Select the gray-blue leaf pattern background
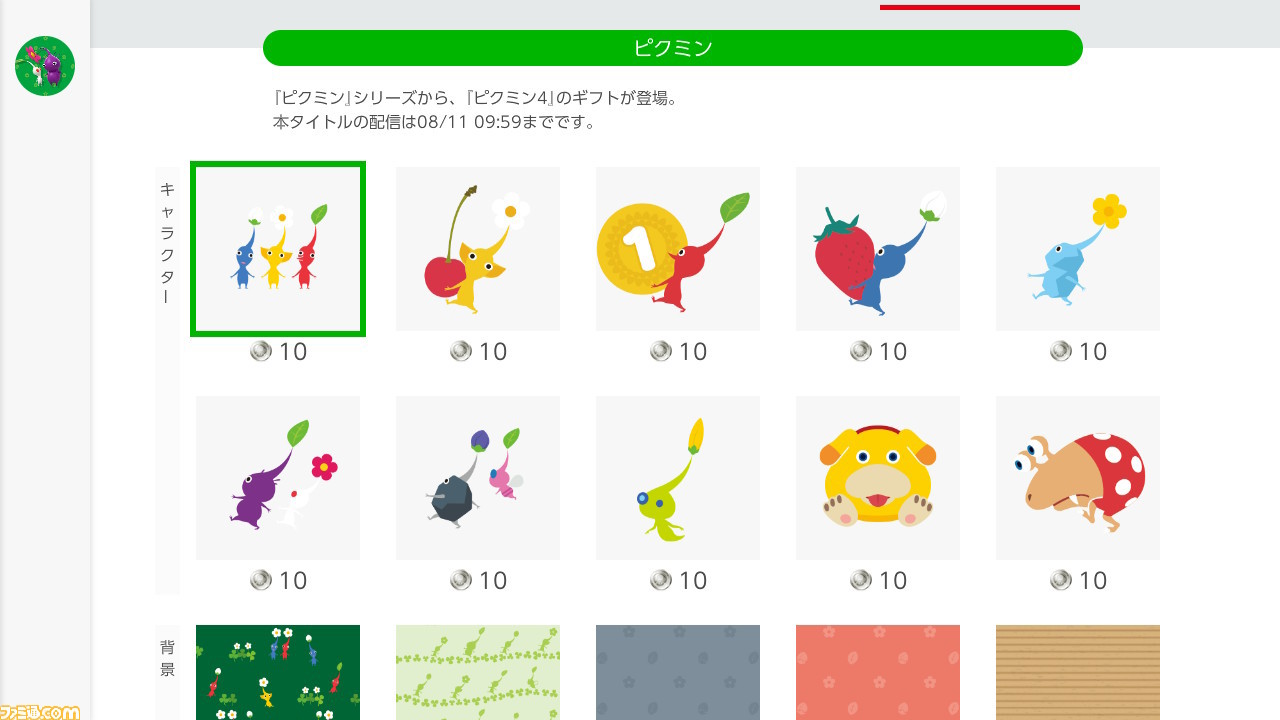Image resolution: width=1280 pixels, height=720 pixels. (678, 672)
